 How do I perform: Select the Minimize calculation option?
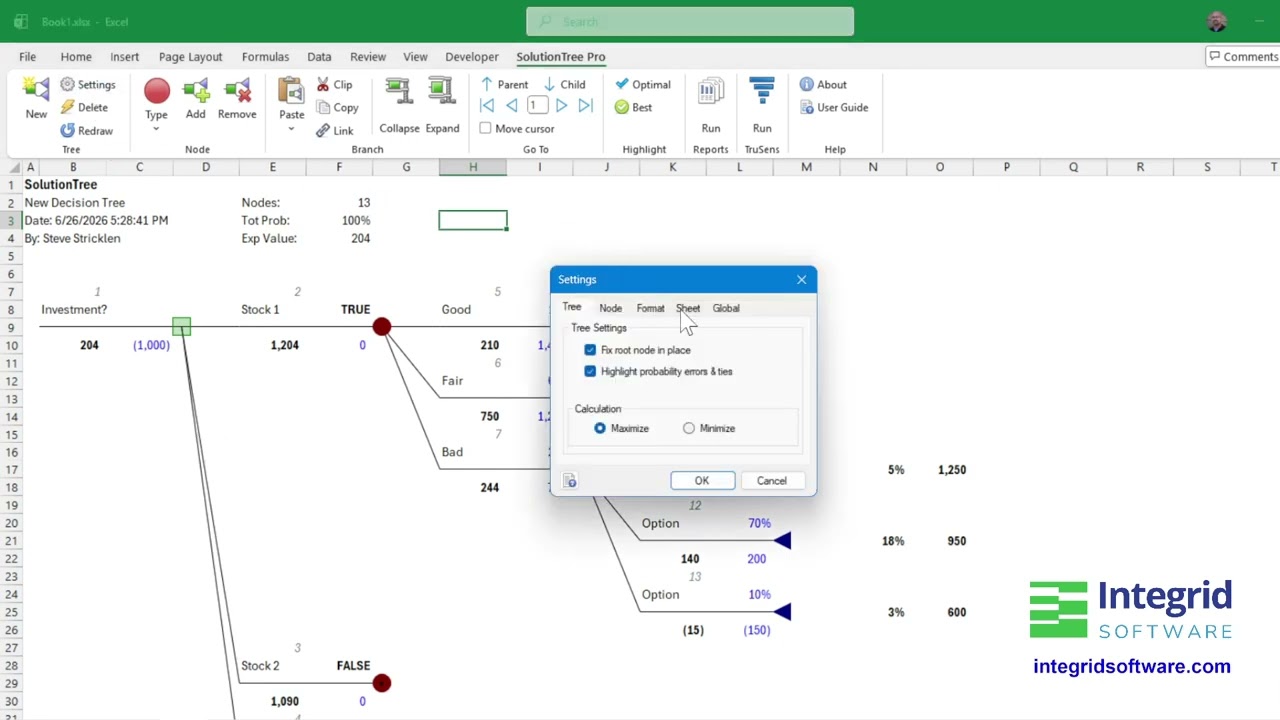(689, 428)
